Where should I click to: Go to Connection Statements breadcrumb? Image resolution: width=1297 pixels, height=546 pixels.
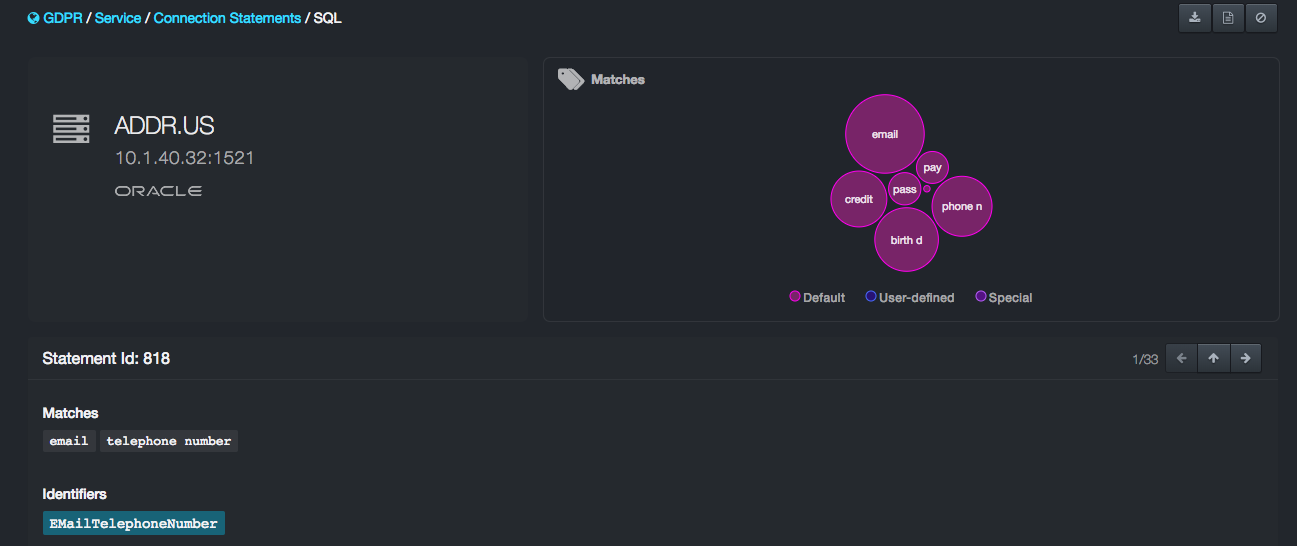[x=227, y=18]
